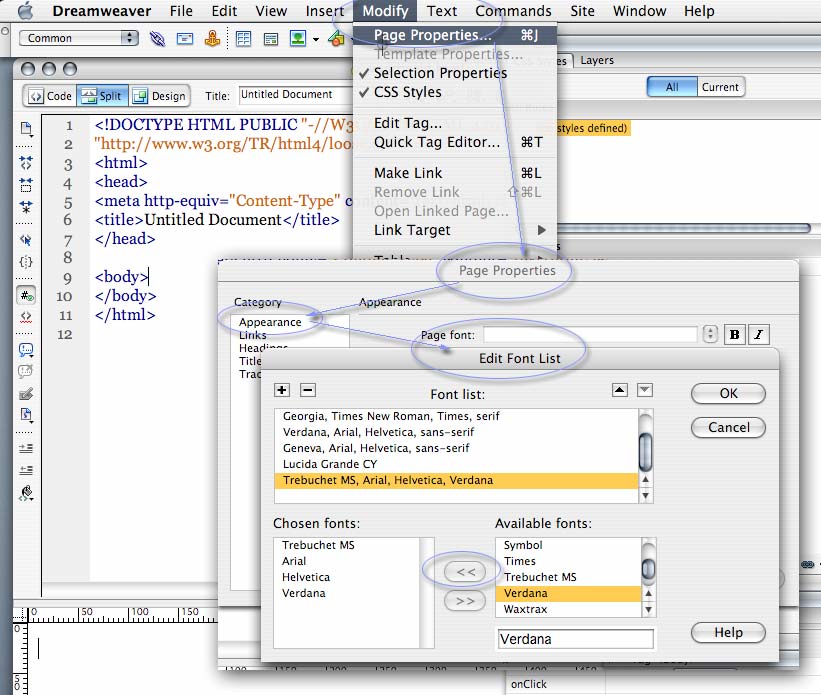Toggle italic for the page font
The height and width of the screenshot is (695, 821).
point(759,335)
